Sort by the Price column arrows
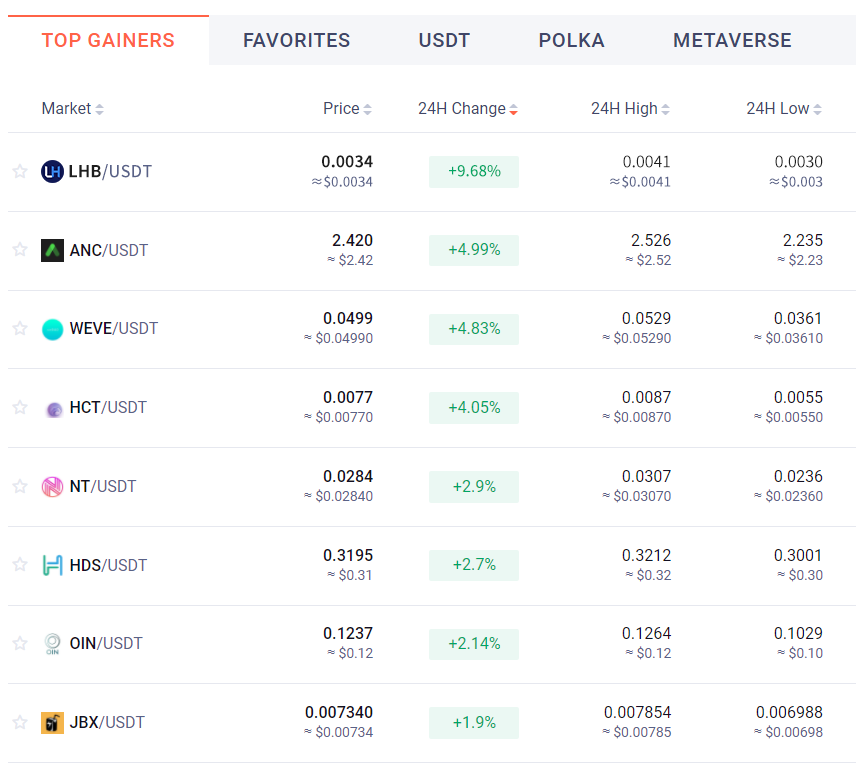This screenshot has width=856, height=763. coord(368,108)
